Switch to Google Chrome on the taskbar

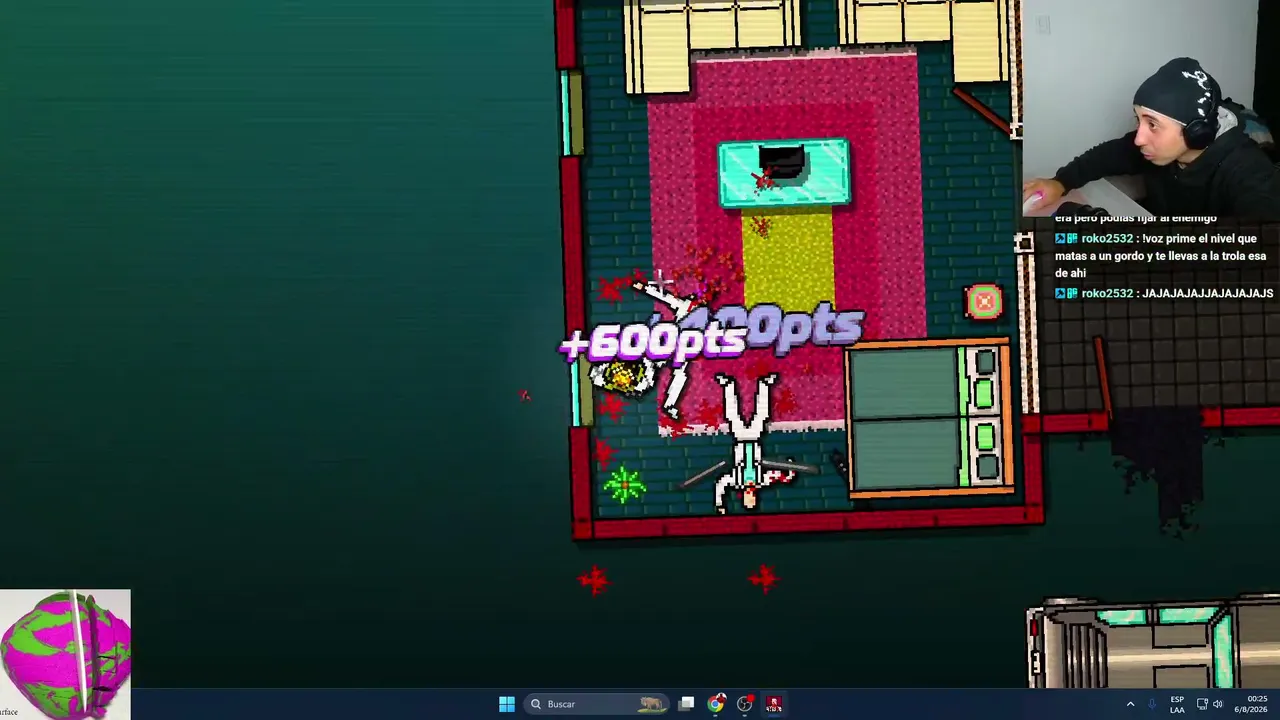point(715,704)
